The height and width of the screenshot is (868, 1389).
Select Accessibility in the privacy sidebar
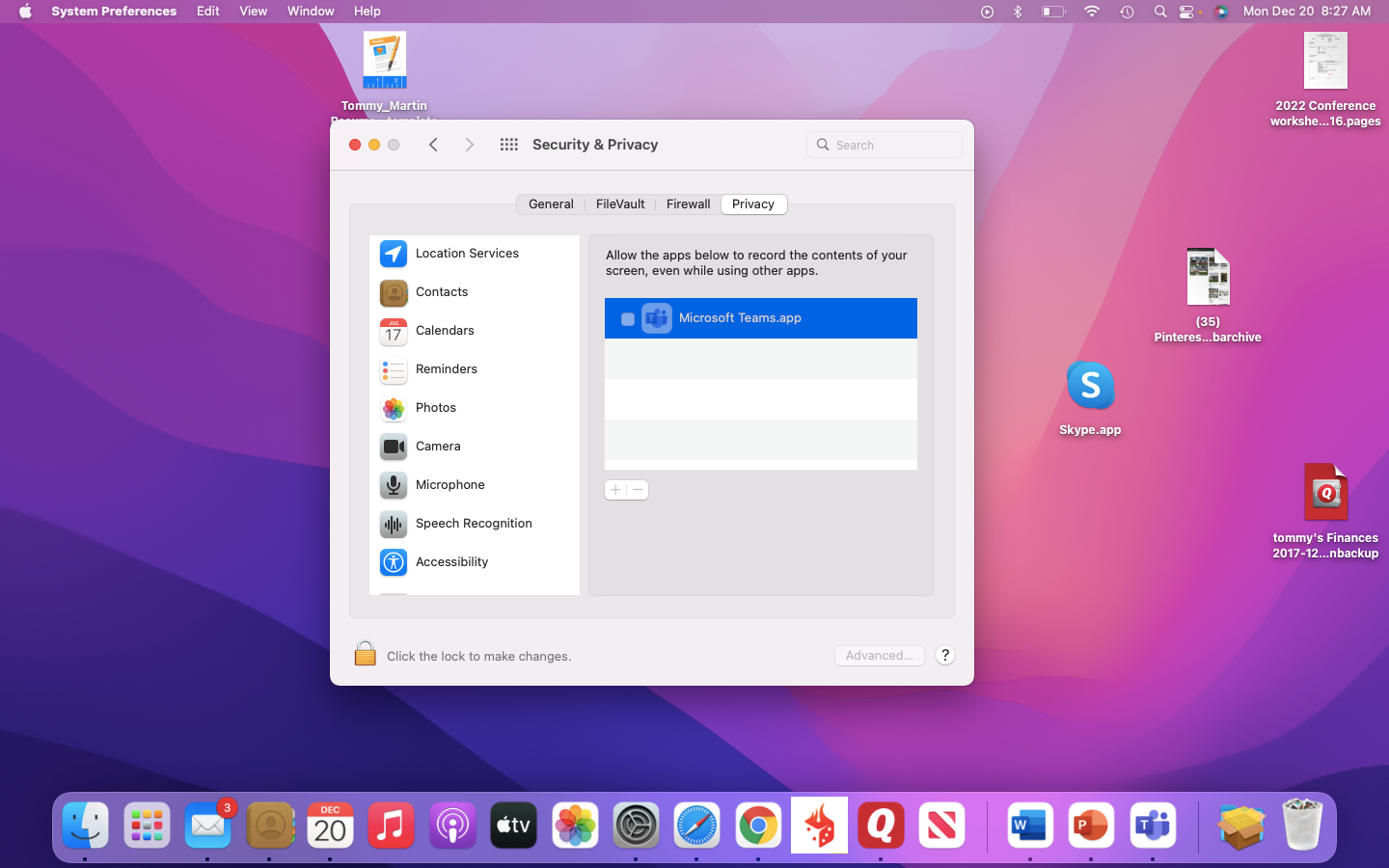point(475,562)
